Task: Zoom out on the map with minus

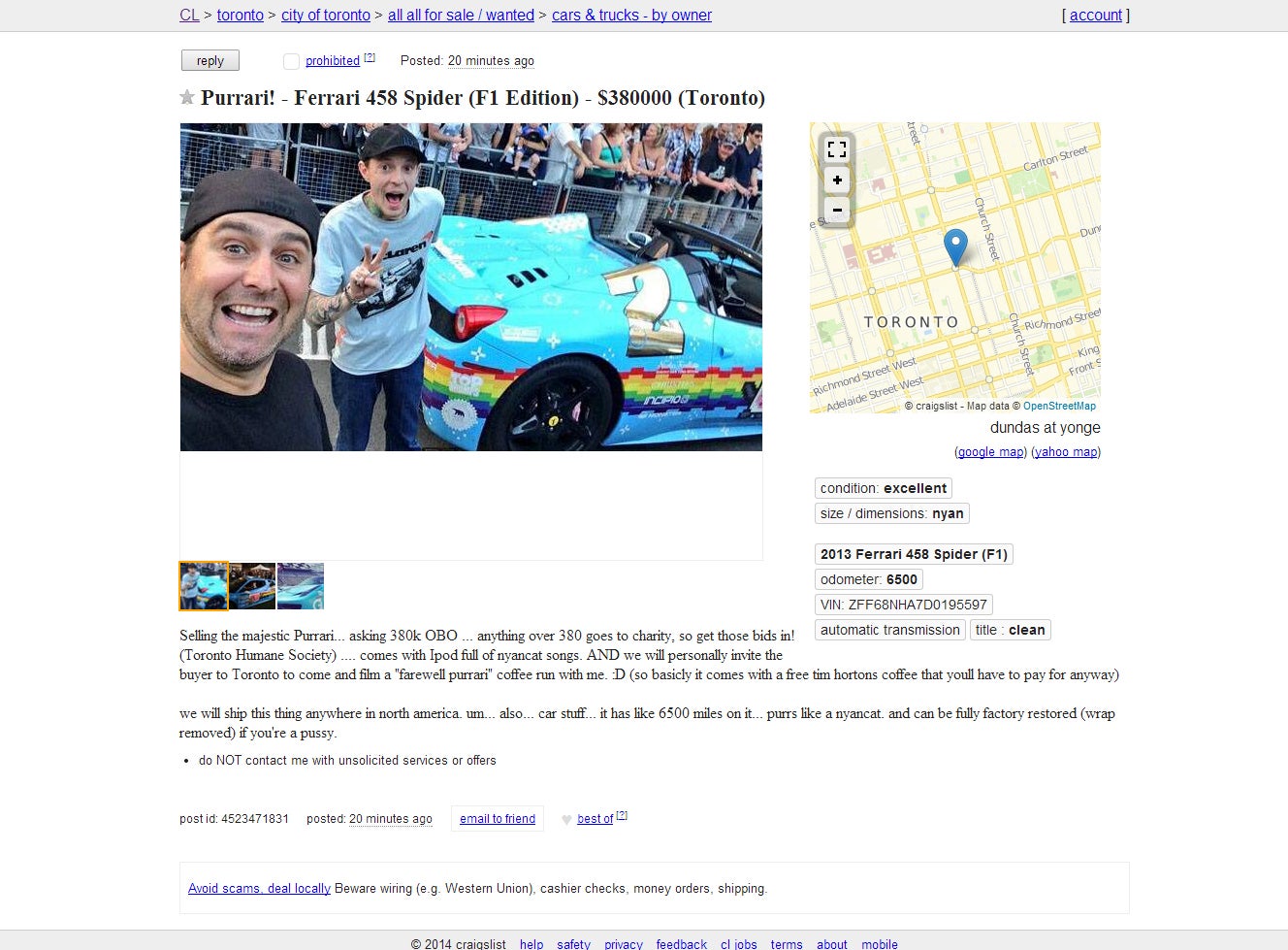Action: [x=837, y=210]
